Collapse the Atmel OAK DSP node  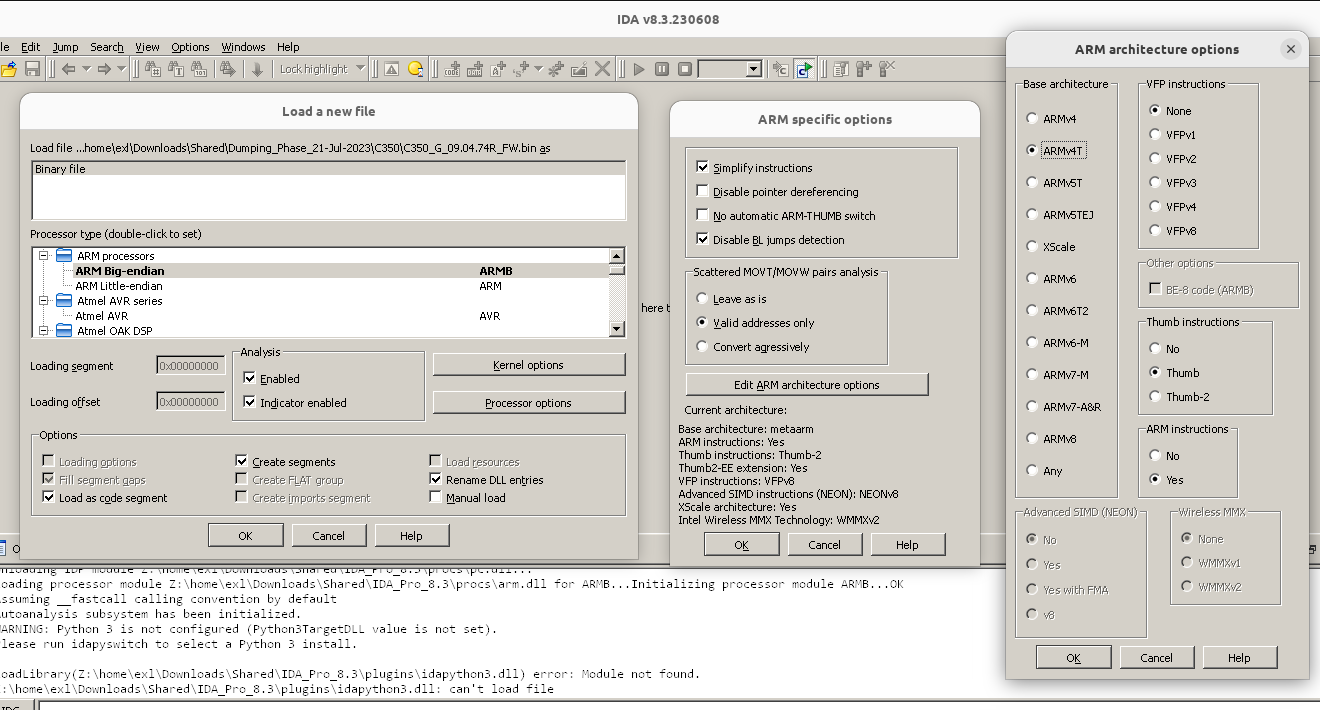tap(44, 331)
